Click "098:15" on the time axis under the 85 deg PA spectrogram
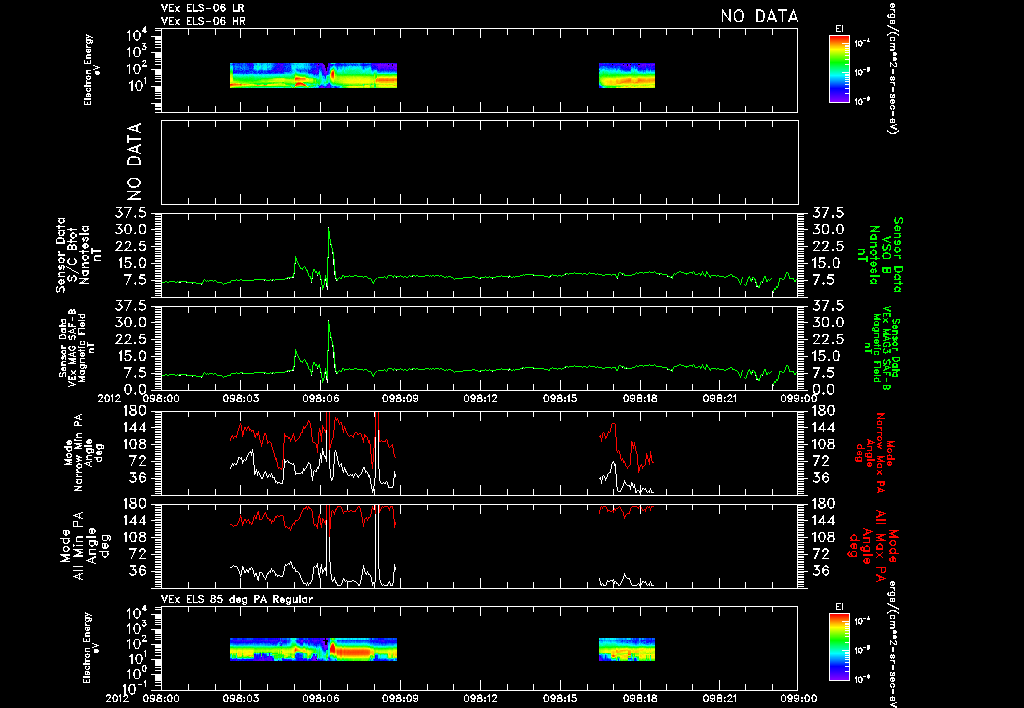The width and height of the screenshot is (1024, 708). [560, 698]
